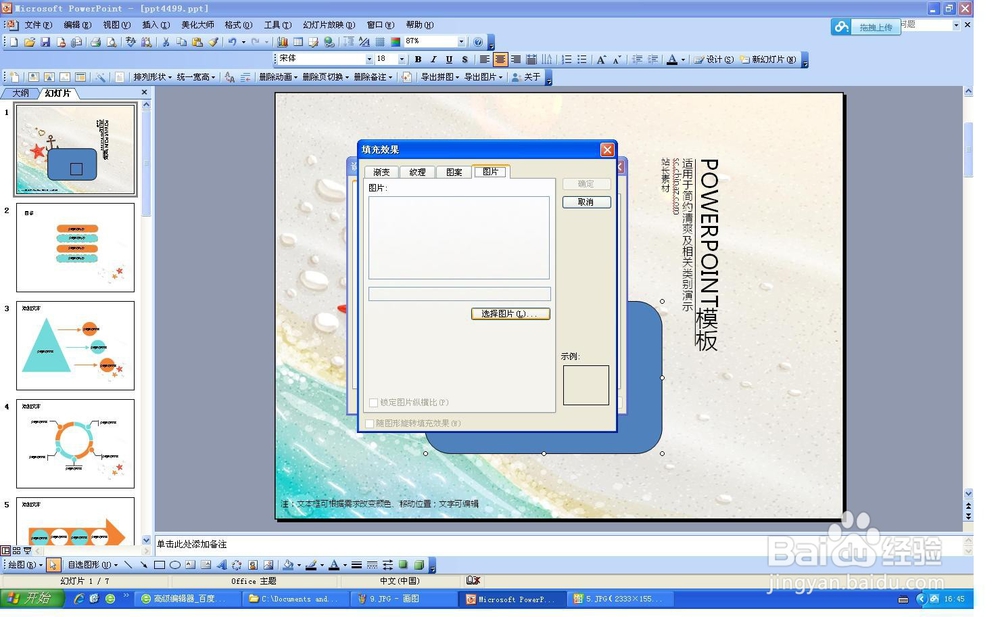
Task: Click the Format Painter brush icon
Action: [213, 42]
